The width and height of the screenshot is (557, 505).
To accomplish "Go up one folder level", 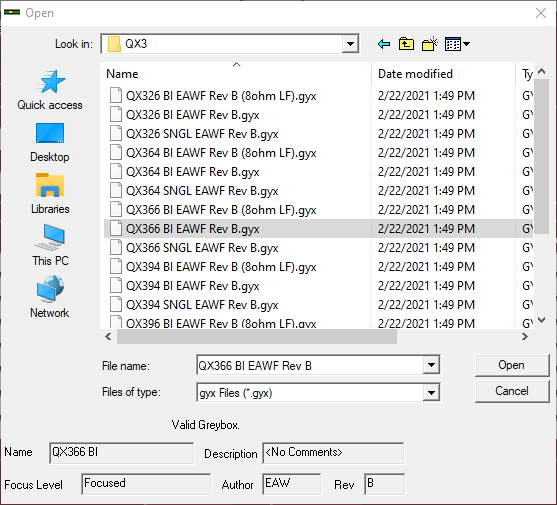I will tap(406, 44).
